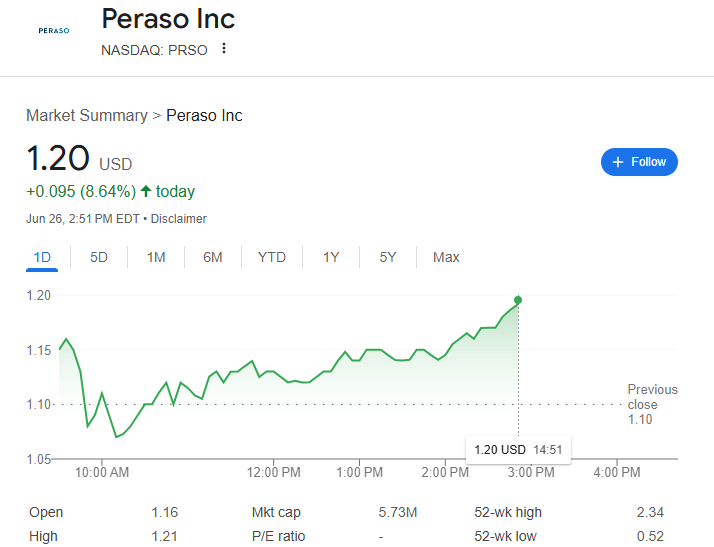
Task: Click the plus icon on the Follow button
Action: coord(617,162)
